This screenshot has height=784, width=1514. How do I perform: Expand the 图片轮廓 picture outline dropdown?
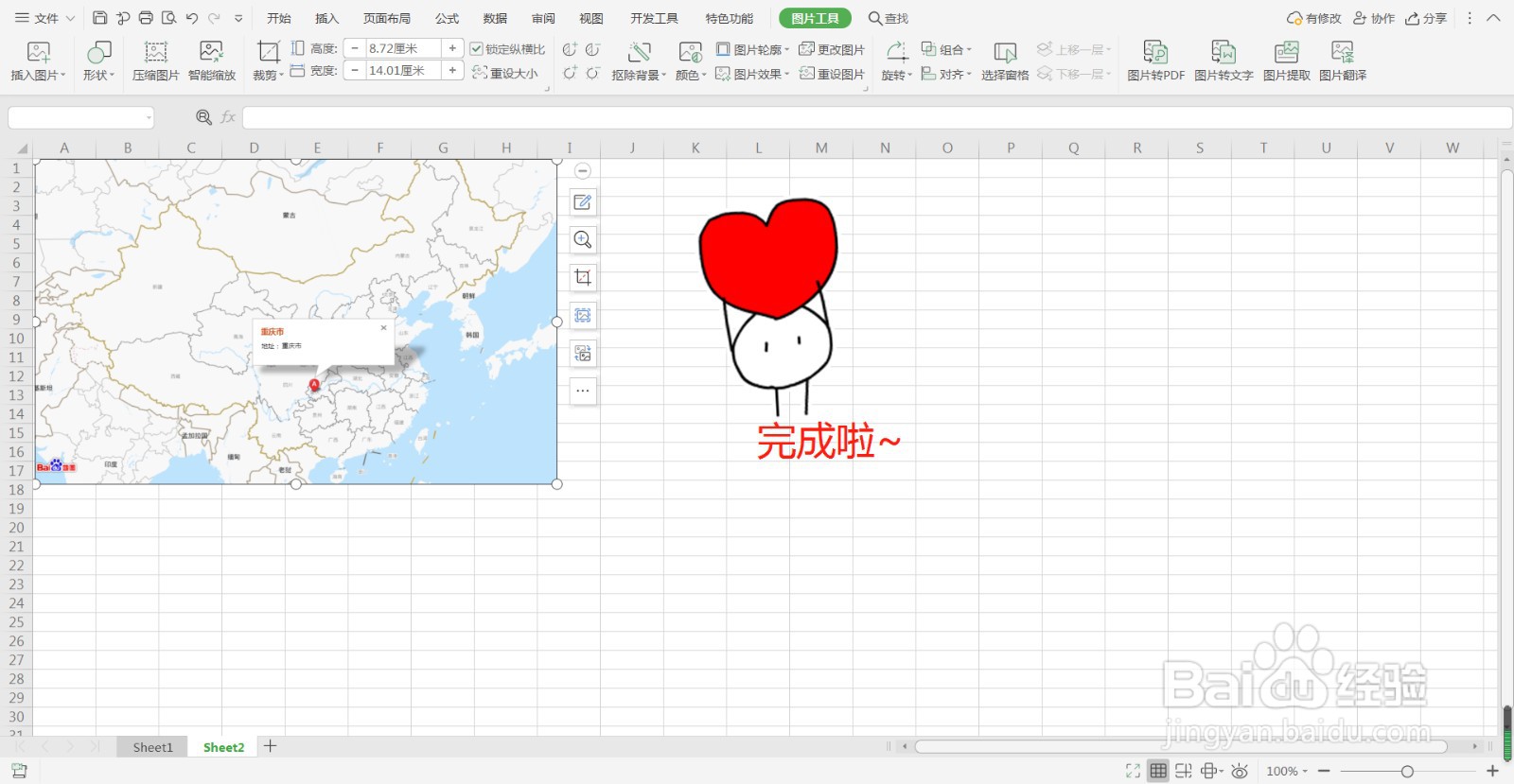(x=786, y=49)
